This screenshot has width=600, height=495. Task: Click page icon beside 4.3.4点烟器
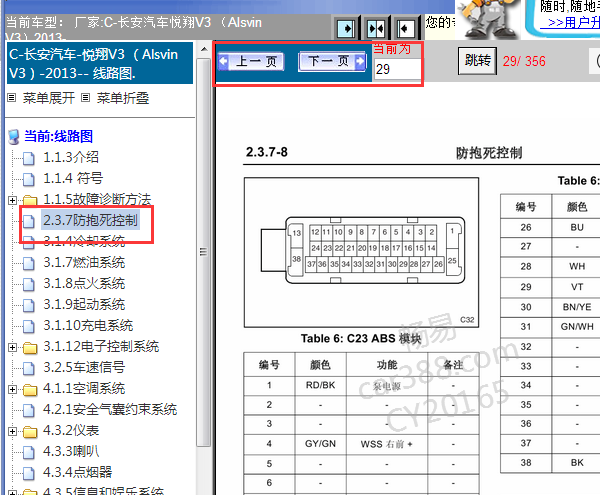tap(29, 473)
